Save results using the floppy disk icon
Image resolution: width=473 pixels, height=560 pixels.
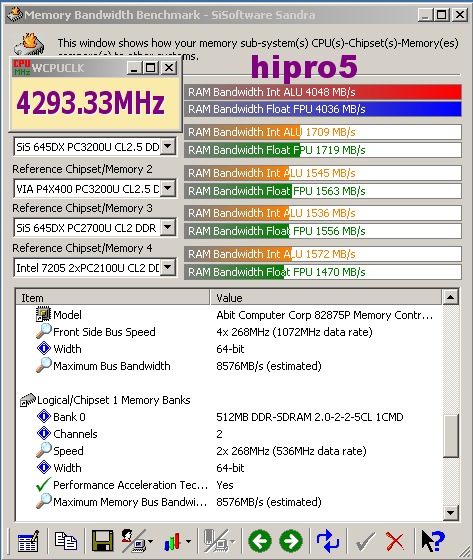103,541
